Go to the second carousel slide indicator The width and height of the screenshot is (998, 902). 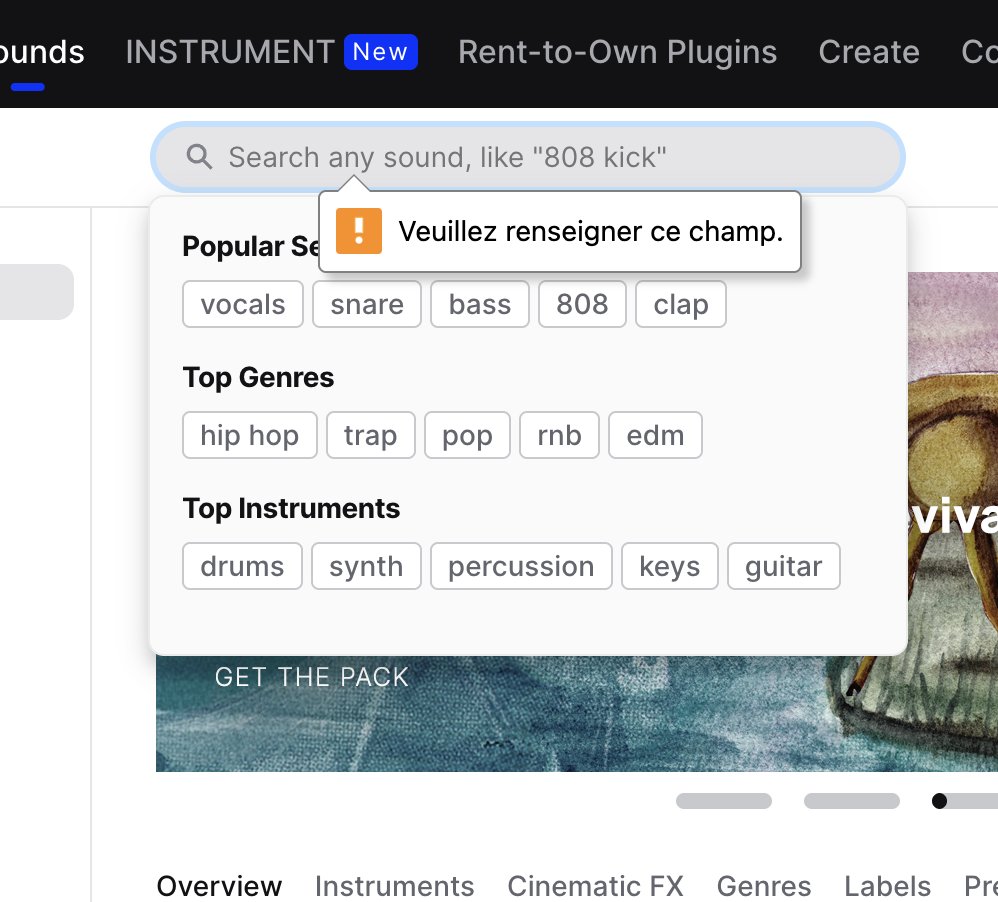tap(852, 801)
